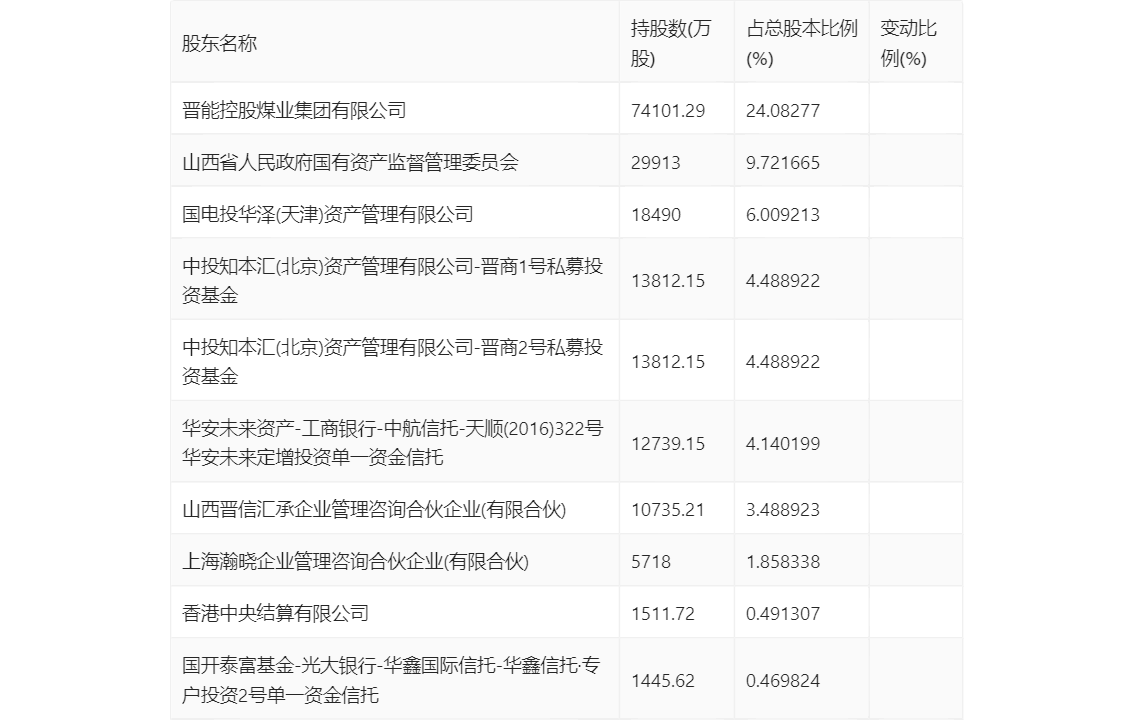Select 华安未来资产 天顺(2016)322号 shareholder name

pos(393,443)
